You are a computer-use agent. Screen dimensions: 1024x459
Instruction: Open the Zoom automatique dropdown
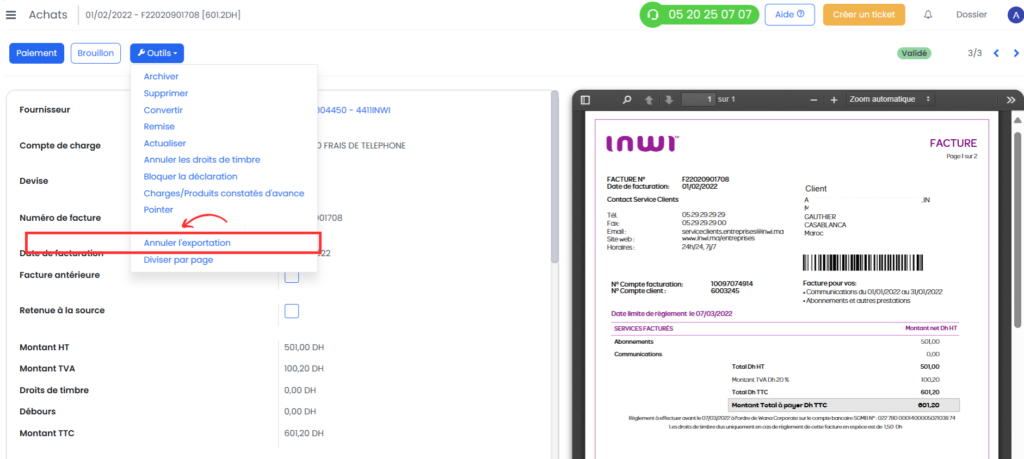click(x=889, y=99)
